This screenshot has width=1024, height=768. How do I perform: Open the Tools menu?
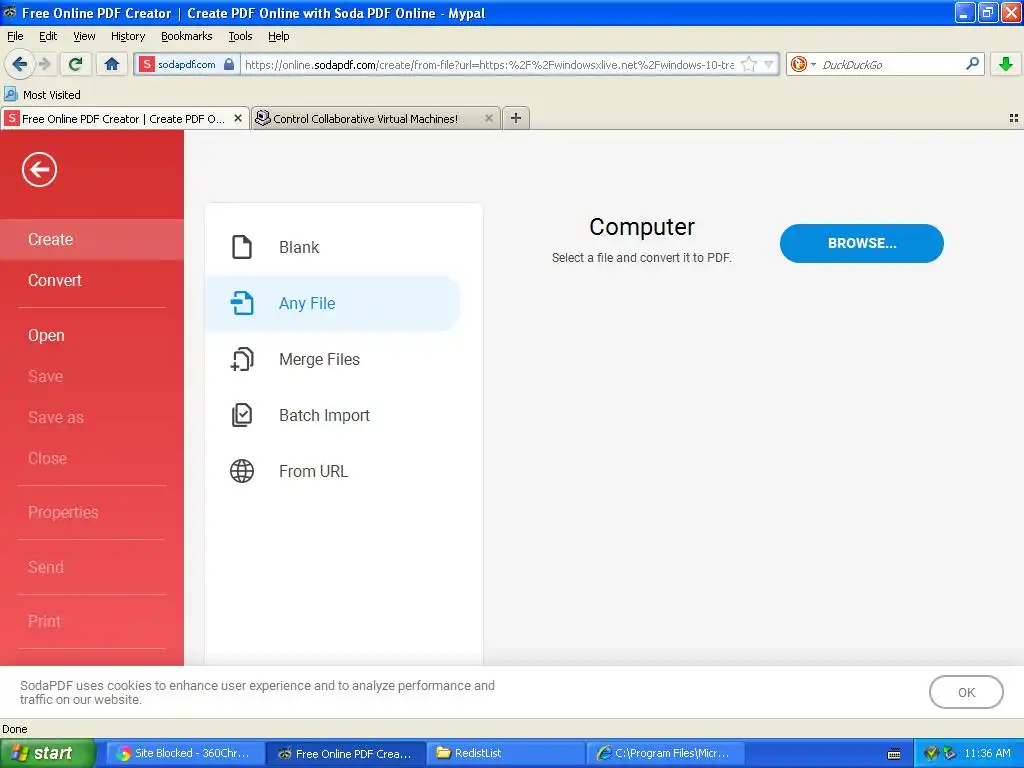[x=240, y=36]
